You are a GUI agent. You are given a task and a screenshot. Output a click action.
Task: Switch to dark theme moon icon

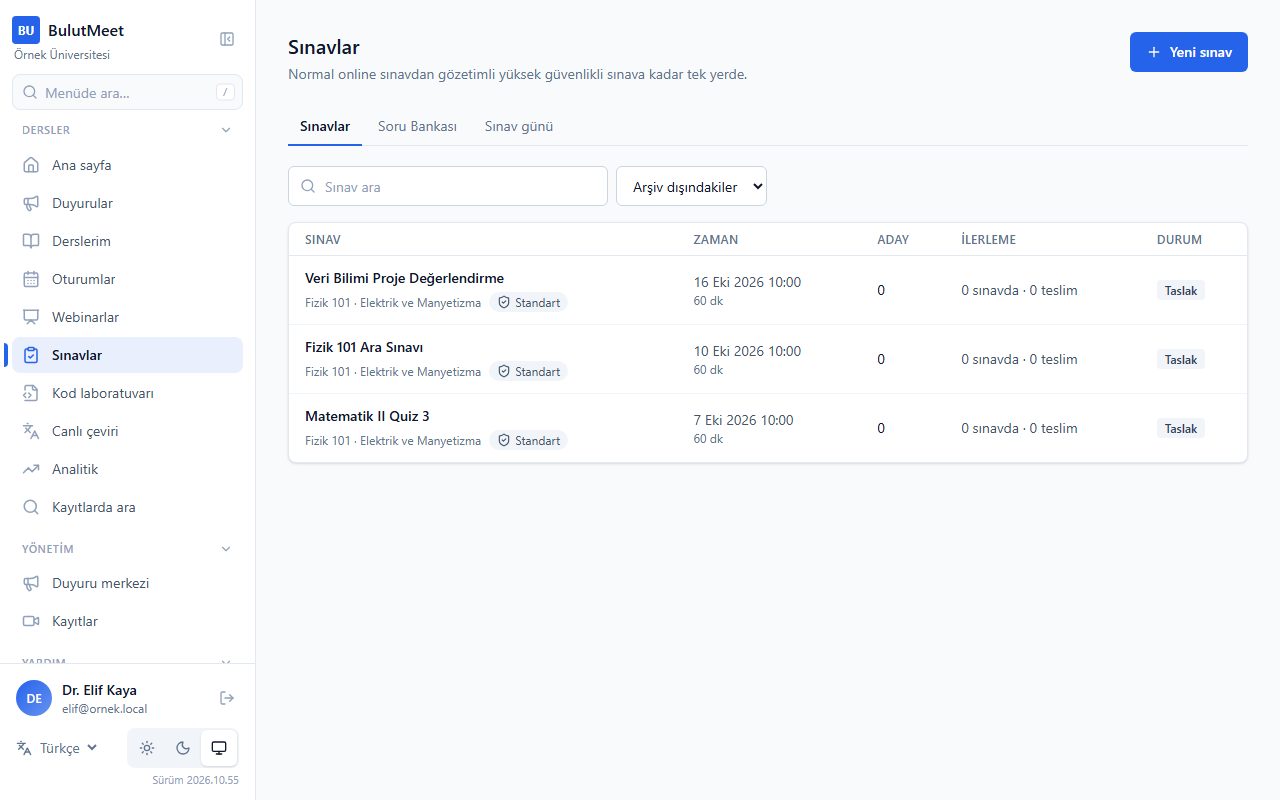183,748
